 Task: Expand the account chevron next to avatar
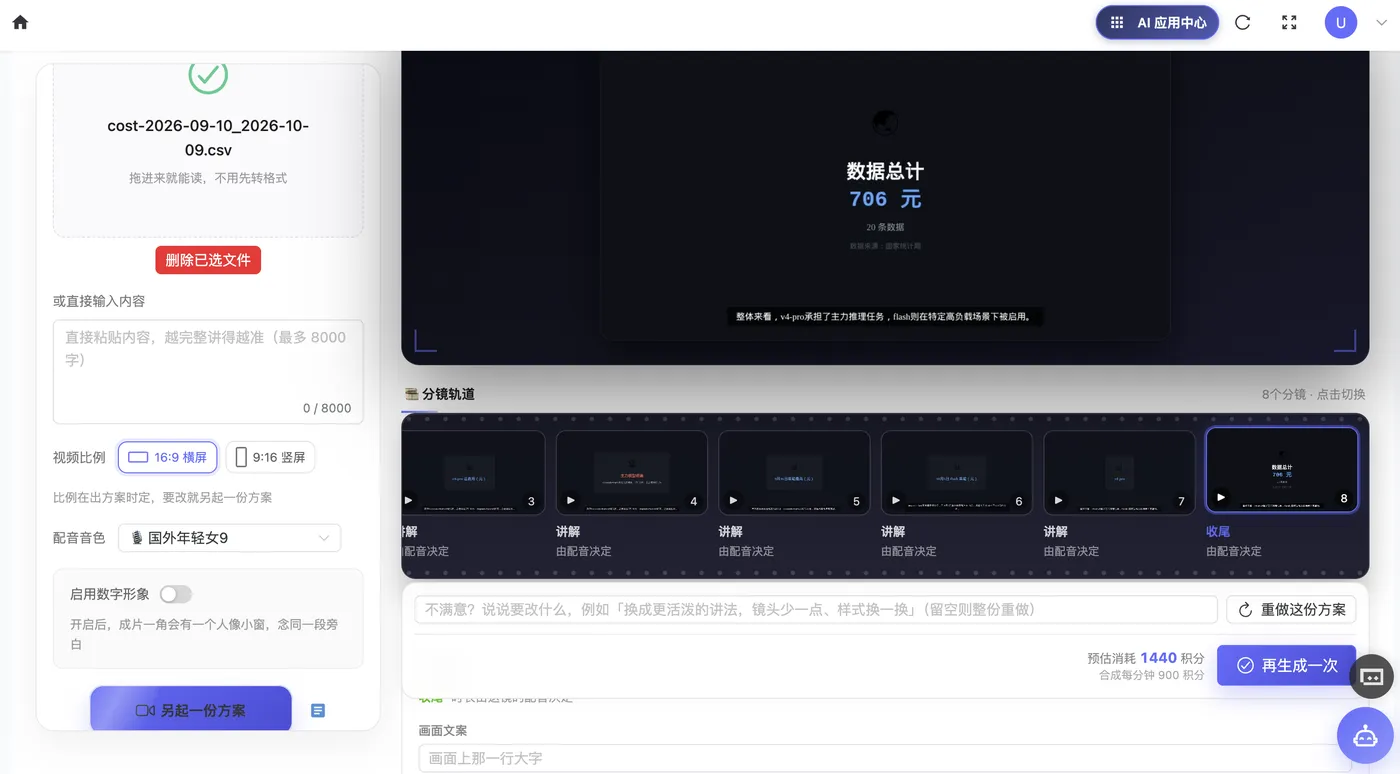pos(1381,22)
